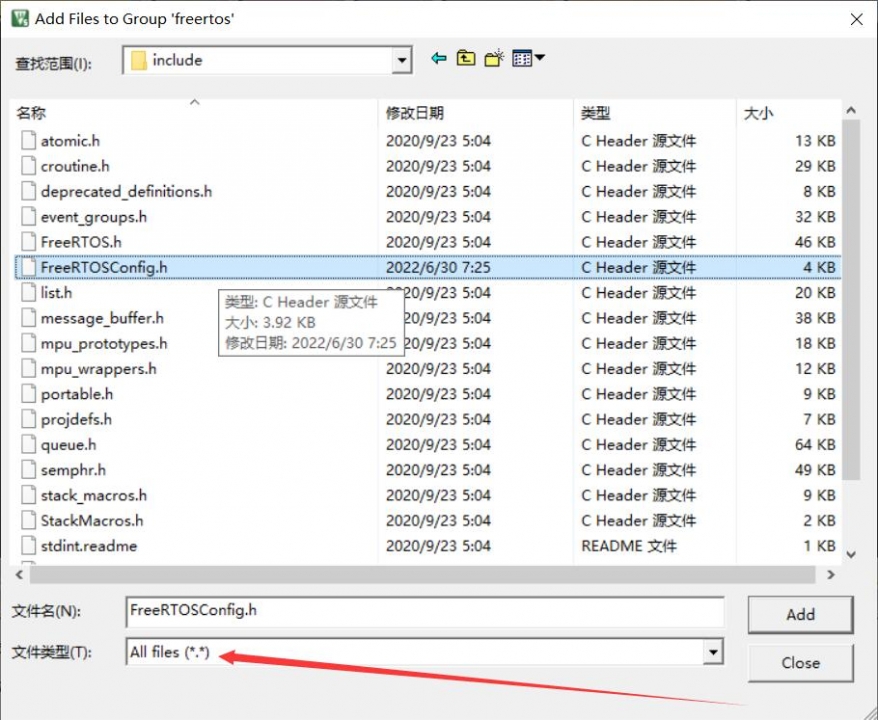Select the file message_buffer.h
This screenshot has width=878, height=720.
click(102, 318)
